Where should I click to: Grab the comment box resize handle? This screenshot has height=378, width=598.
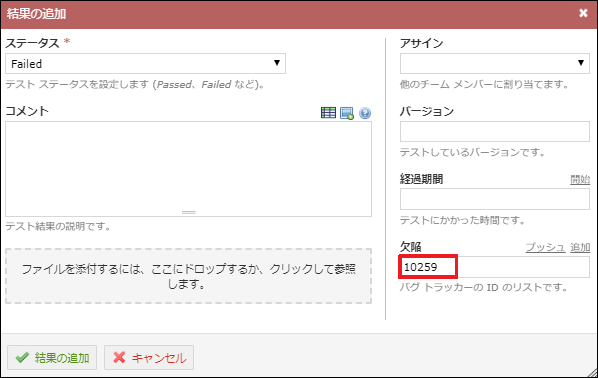pyautogui.click(x=188, y=212)
